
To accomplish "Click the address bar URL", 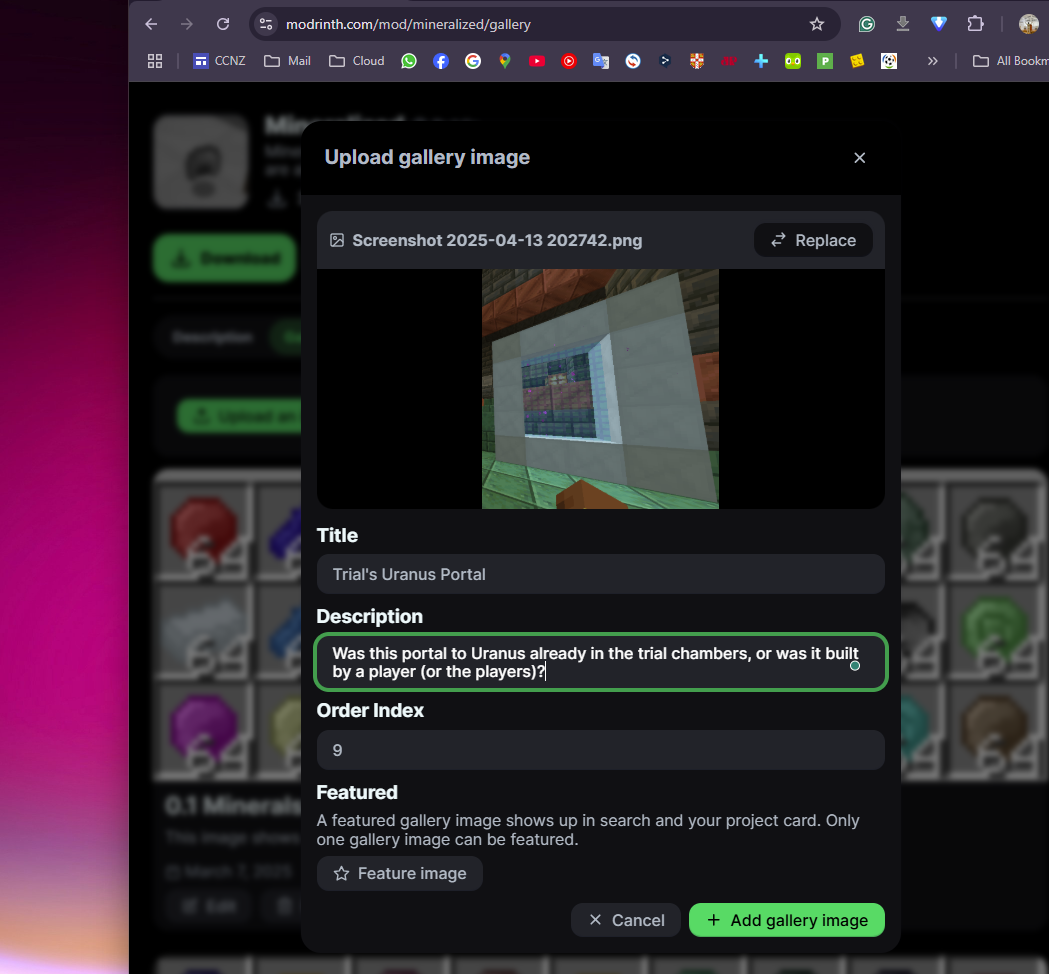I will coord(408,24).
